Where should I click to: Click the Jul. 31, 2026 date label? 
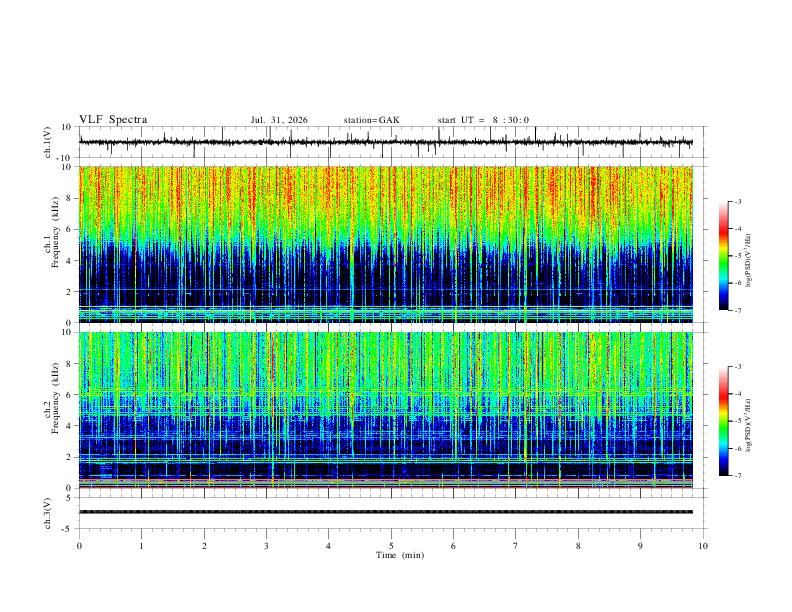click(279, 120)
